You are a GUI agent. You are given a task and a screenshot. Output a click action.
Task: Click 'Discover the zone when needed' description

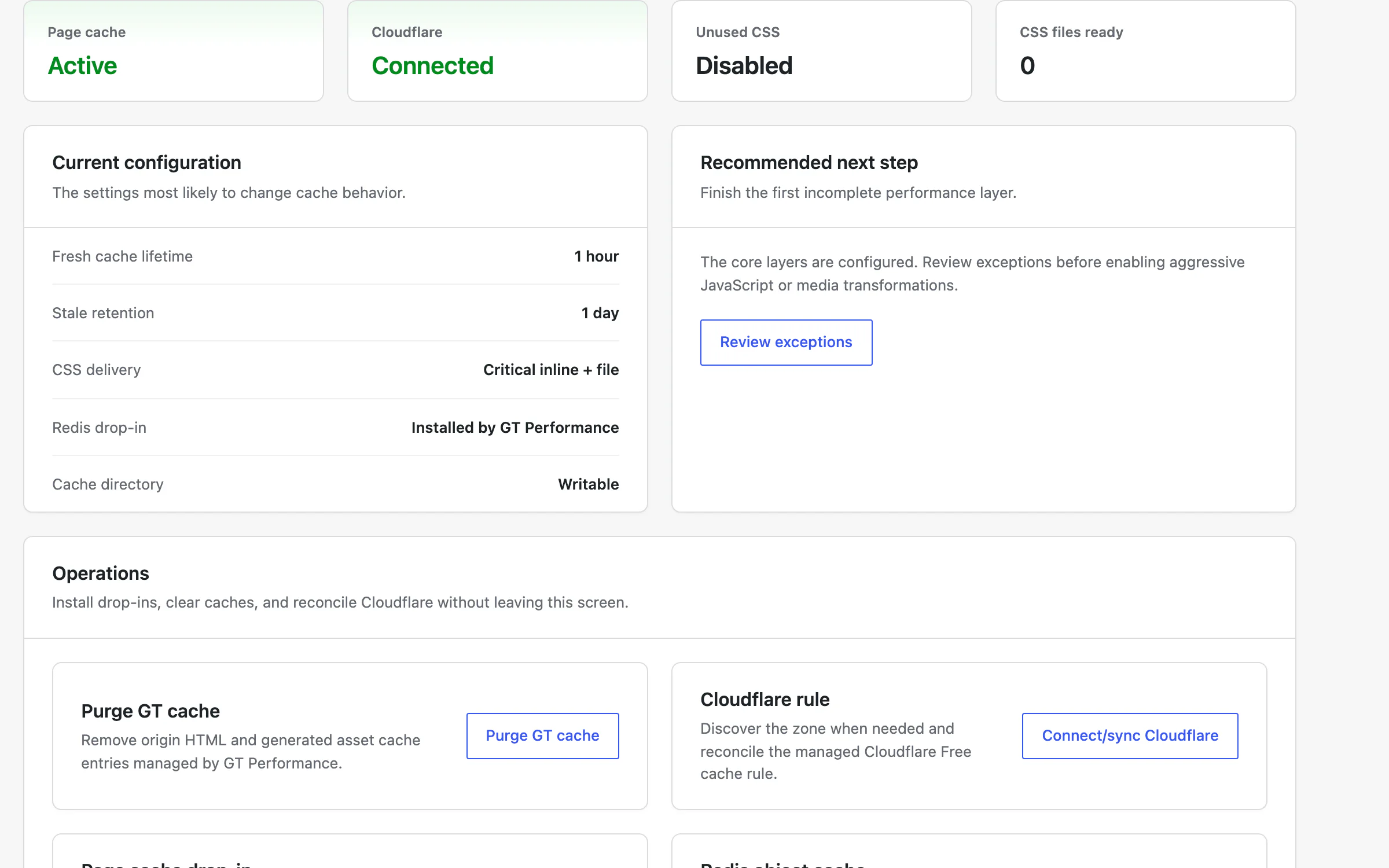point(836,751)
